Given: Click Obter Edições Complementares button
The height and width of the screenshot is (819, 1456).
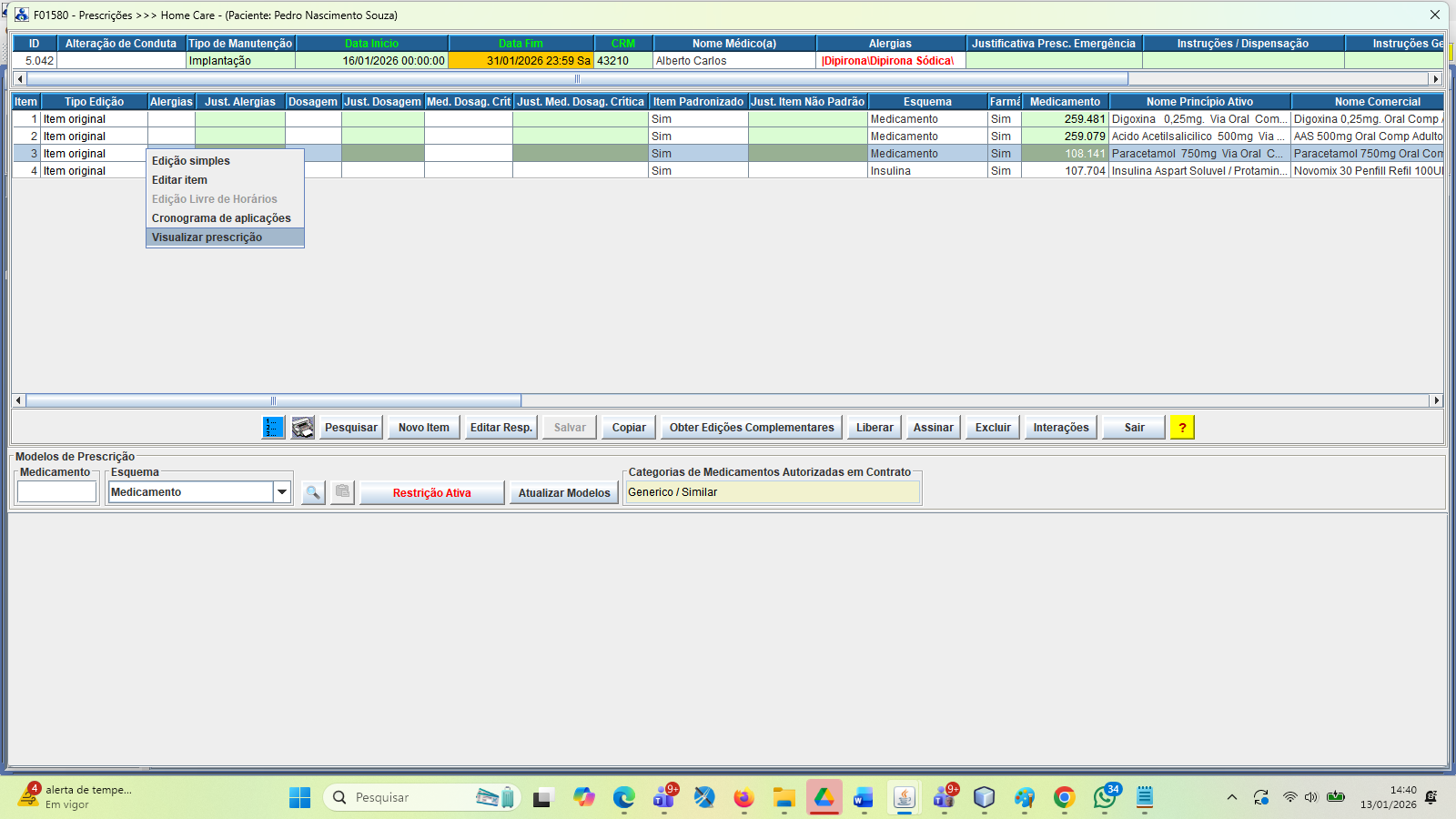Looking at the screenshot, I should click(751, 428).
